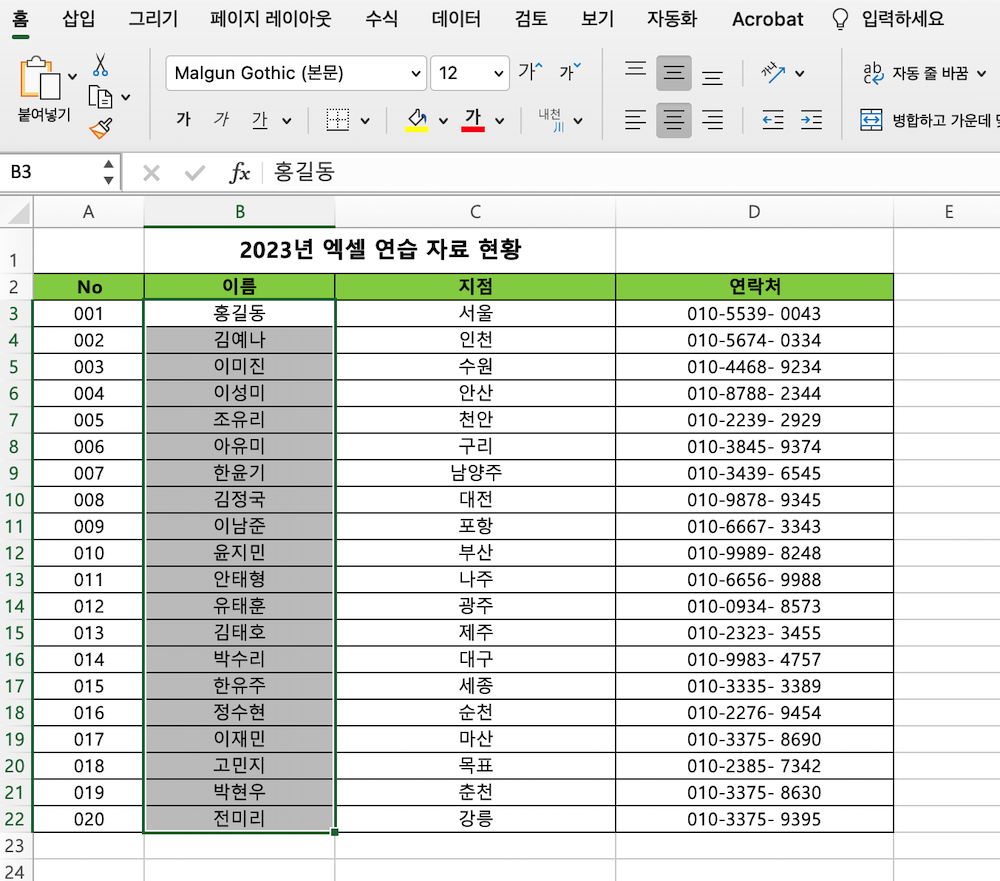
Task: Open the font size dropdown showing 12
Action: (470, 73)
